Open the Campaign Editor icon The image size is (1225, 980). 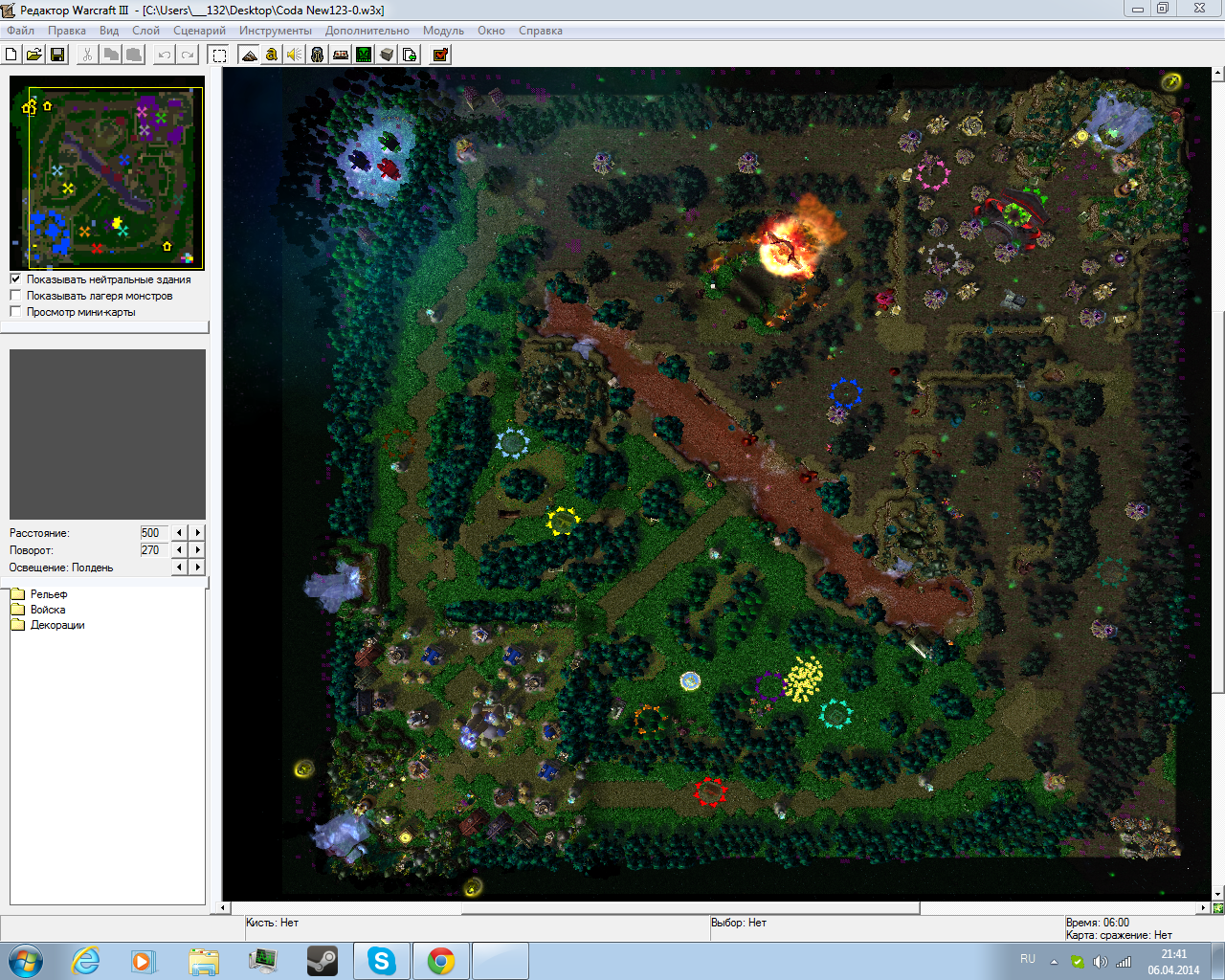[x=341, y=55]
